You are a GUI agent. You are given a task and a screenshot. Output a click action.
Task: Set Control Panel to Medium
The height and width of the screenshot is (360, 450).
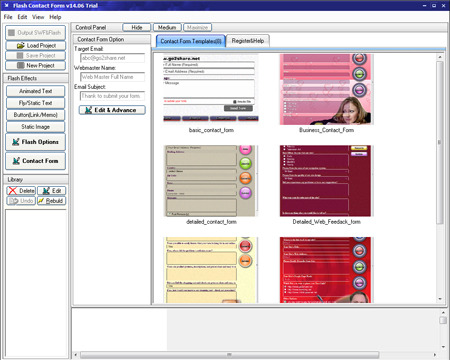click(167, 27)
